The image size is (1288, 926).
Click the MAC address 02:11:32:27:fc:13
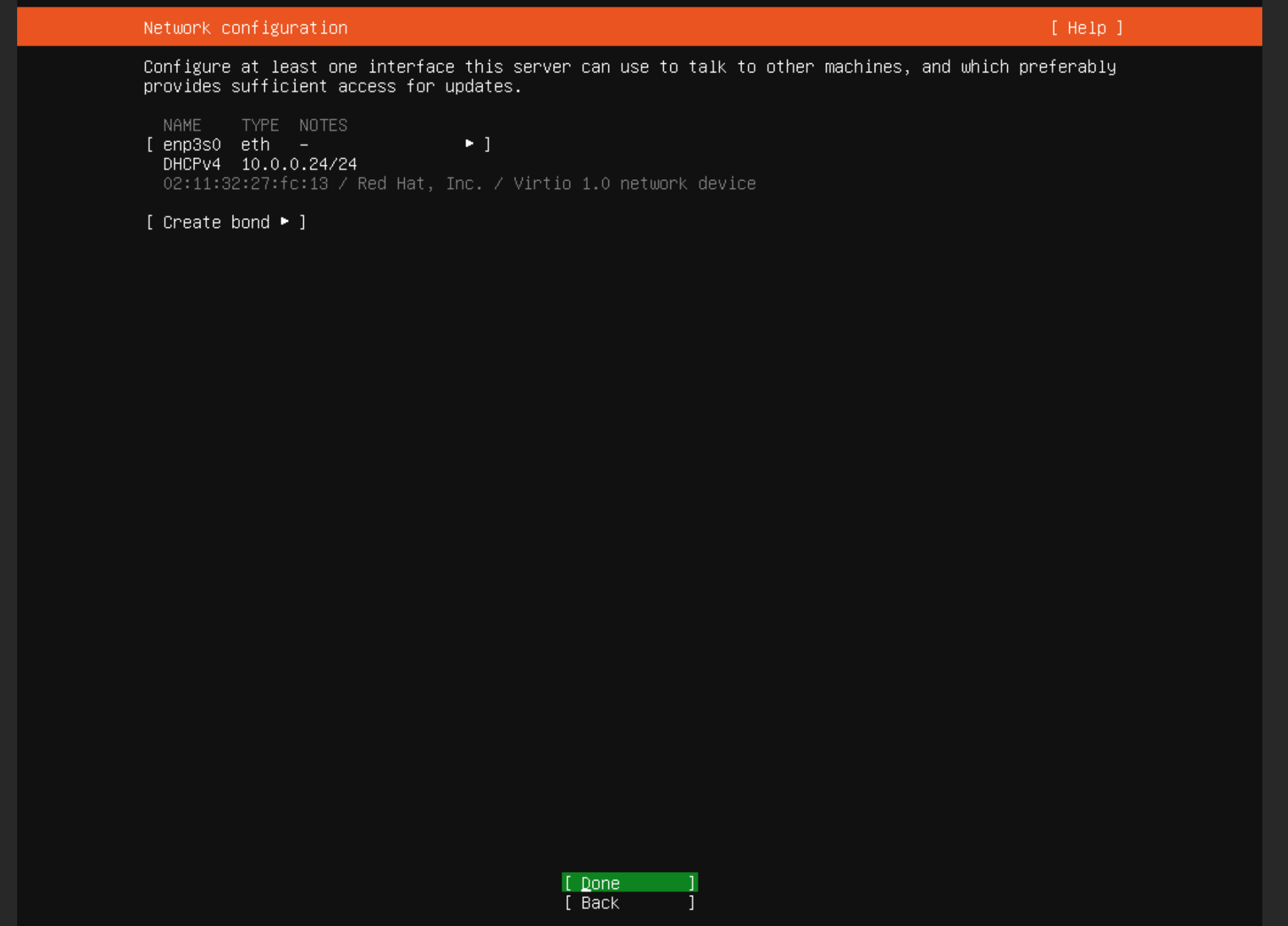[245, 184]
